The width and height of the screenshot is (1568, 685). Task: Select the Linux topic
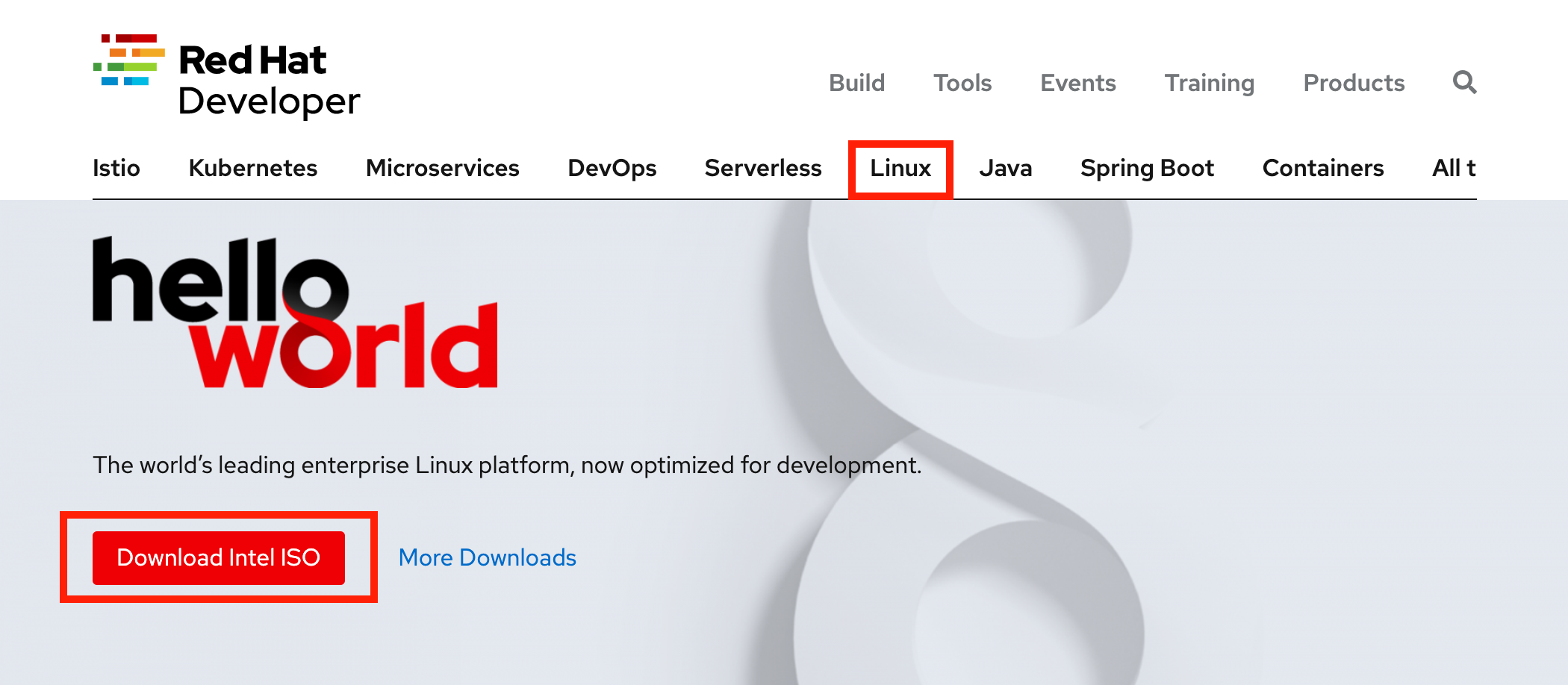click(x=900, y=168)
